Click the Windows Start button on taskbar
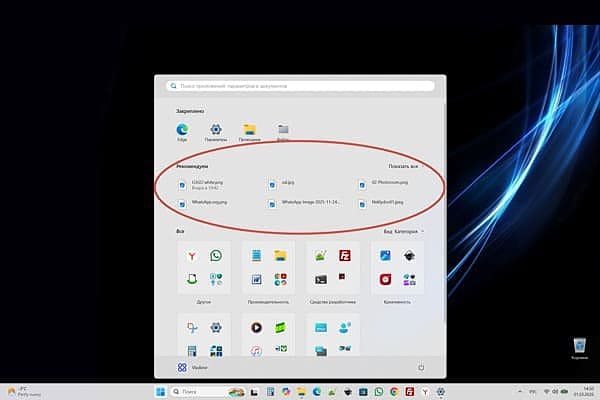600x400 pixels. pyautogui.click(x=161, y=391)
